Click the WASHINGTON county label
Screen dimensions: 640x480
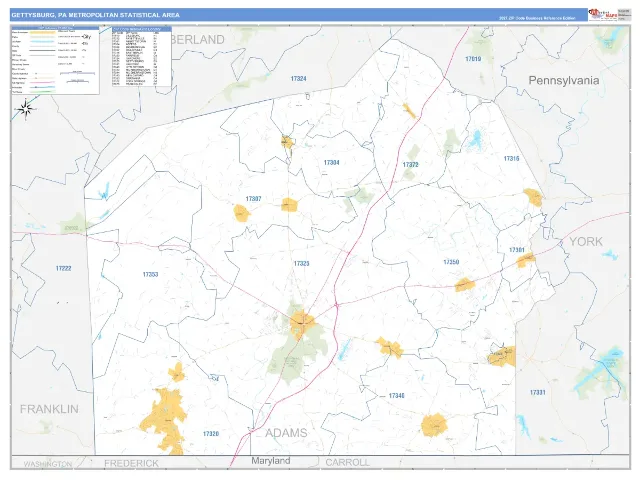(48, 464)
